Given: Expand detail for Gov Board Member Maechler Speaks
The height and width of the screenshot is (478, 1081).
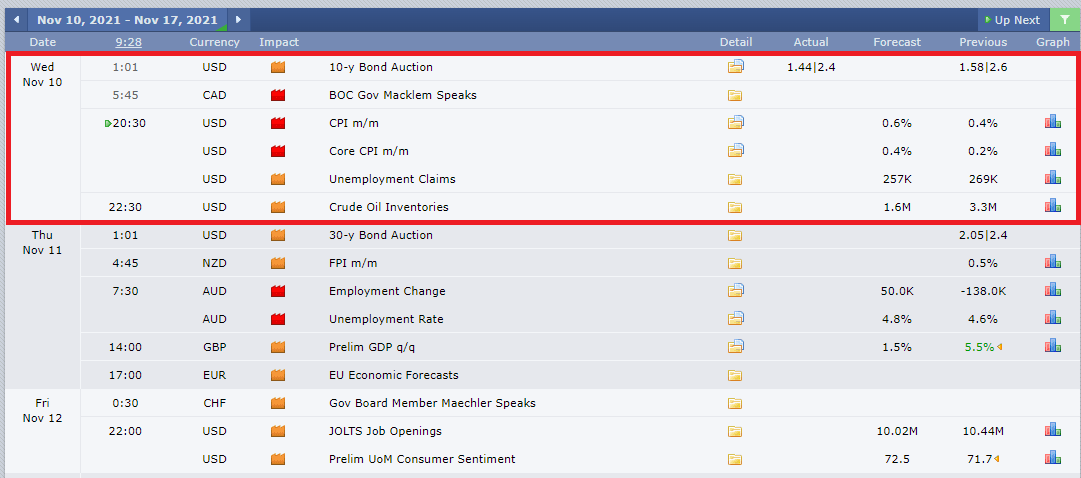Looking at the screenshot, I should [x=735, y=404].
